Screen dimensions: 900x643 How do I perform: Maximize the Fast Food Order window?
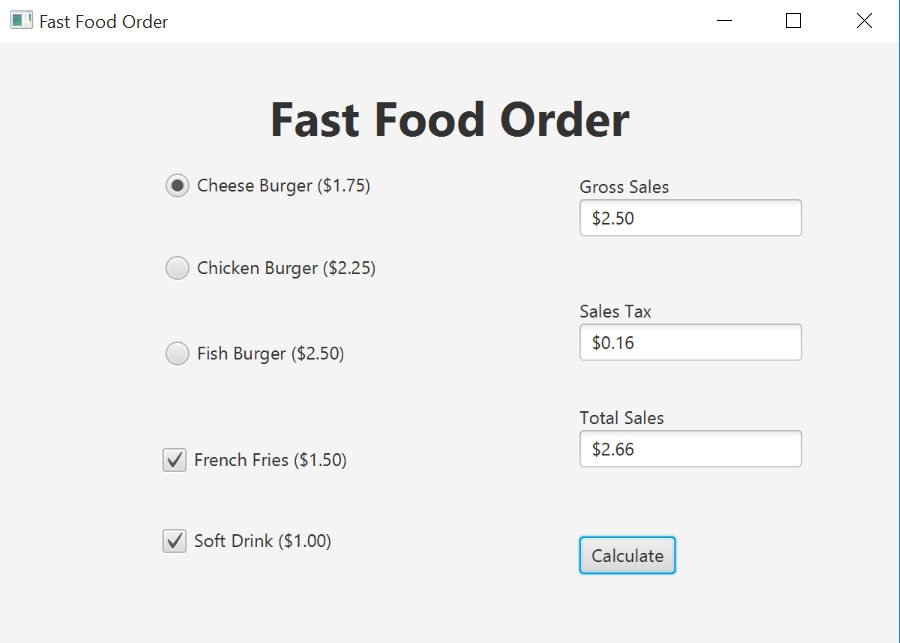tap(793, 21)
